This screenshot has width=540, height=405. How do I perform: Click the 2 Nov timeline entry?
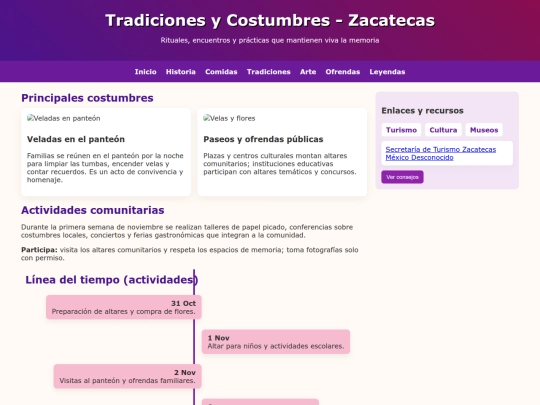tap(127, 376)
